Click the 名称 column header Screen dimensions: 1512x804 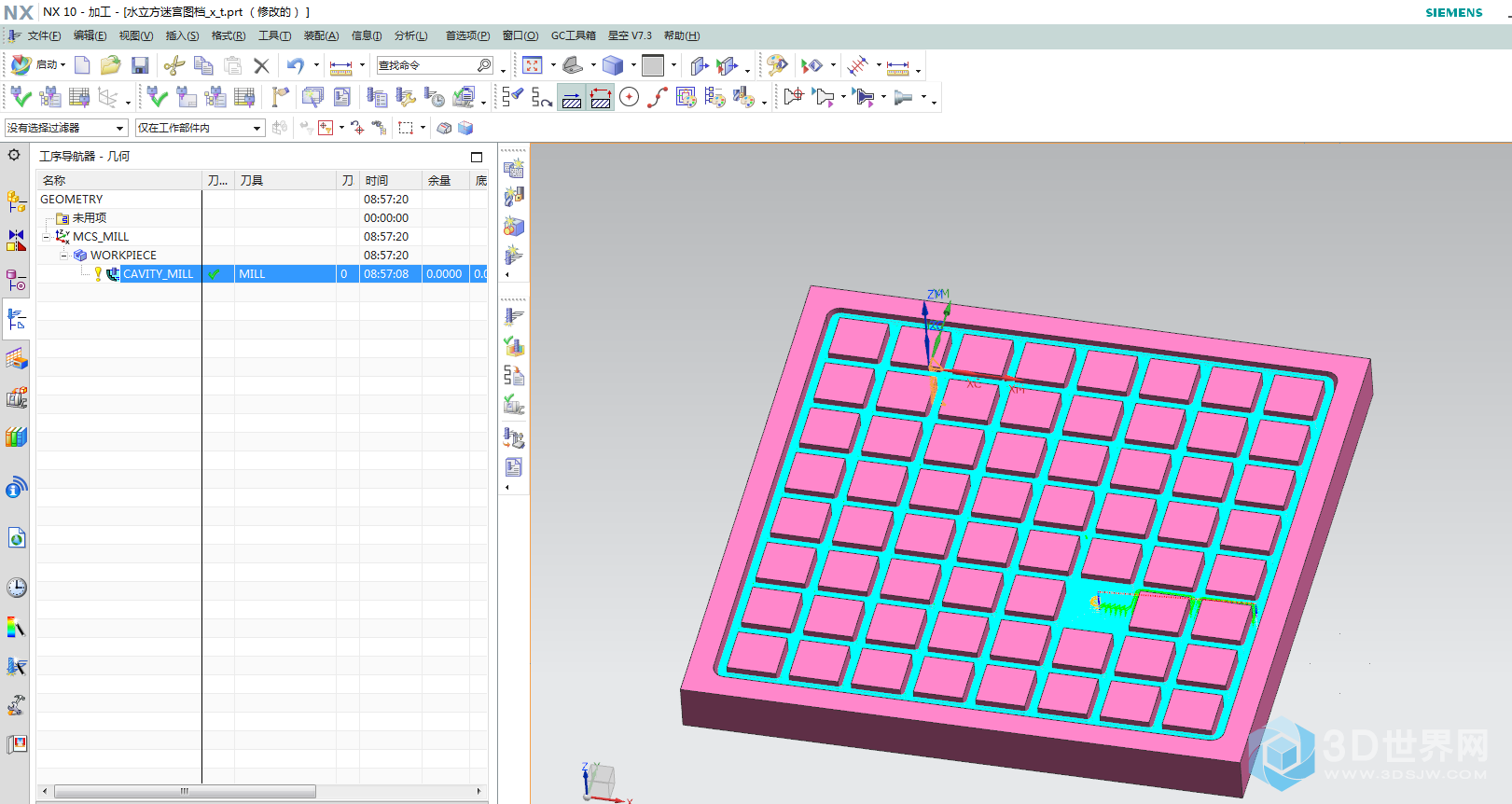click(x=119, y=180)
